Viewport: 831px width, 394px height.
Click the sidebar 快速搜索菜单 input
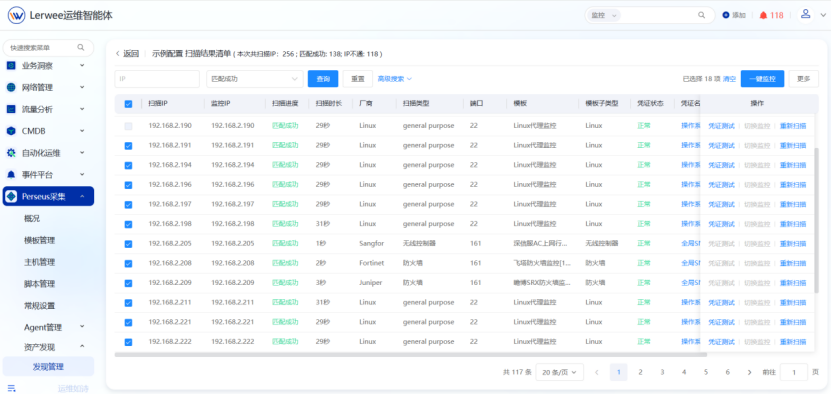coord(48,48)
